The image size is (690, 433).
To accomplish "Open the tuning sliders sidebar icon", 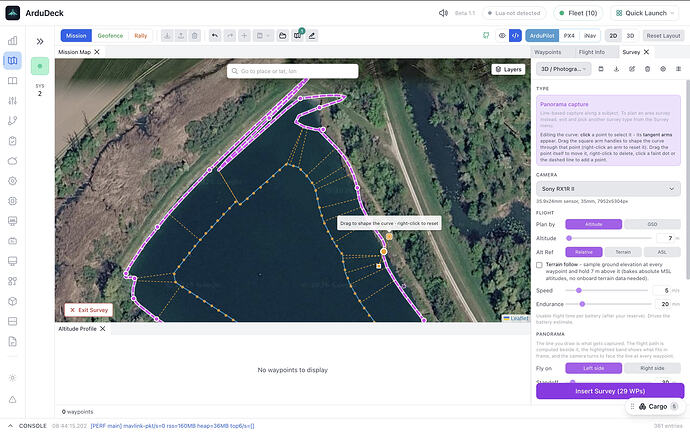I will 12,101.
